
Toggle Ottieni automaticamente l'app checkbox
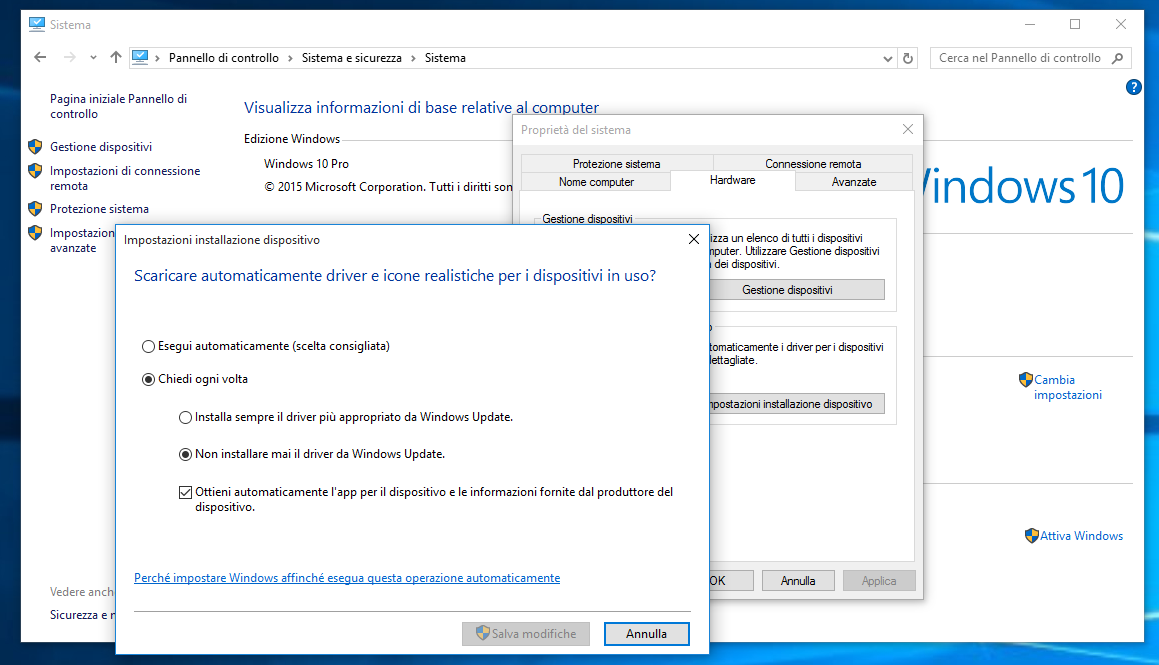tap(186, 493)
